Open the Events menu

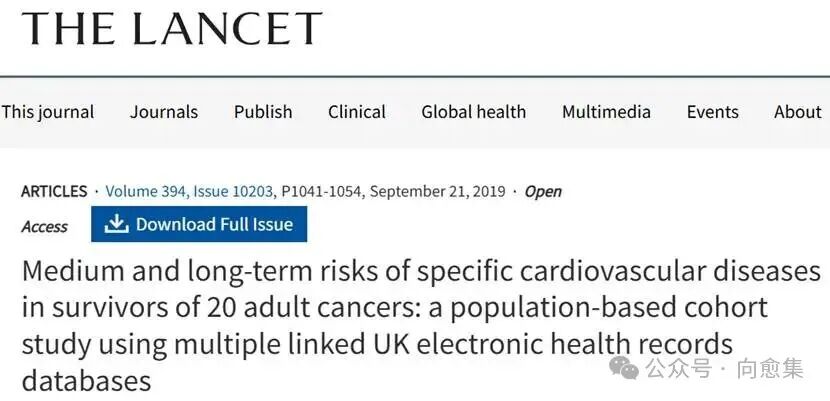[712, 112]
